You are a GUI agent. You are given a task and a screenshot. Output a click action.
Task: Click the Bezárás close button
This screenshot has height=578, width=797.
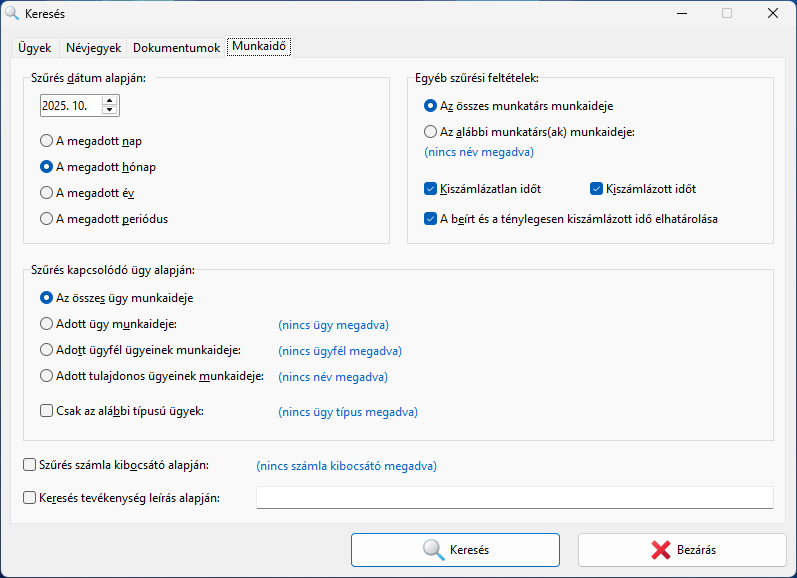click(x=683, y=549)
